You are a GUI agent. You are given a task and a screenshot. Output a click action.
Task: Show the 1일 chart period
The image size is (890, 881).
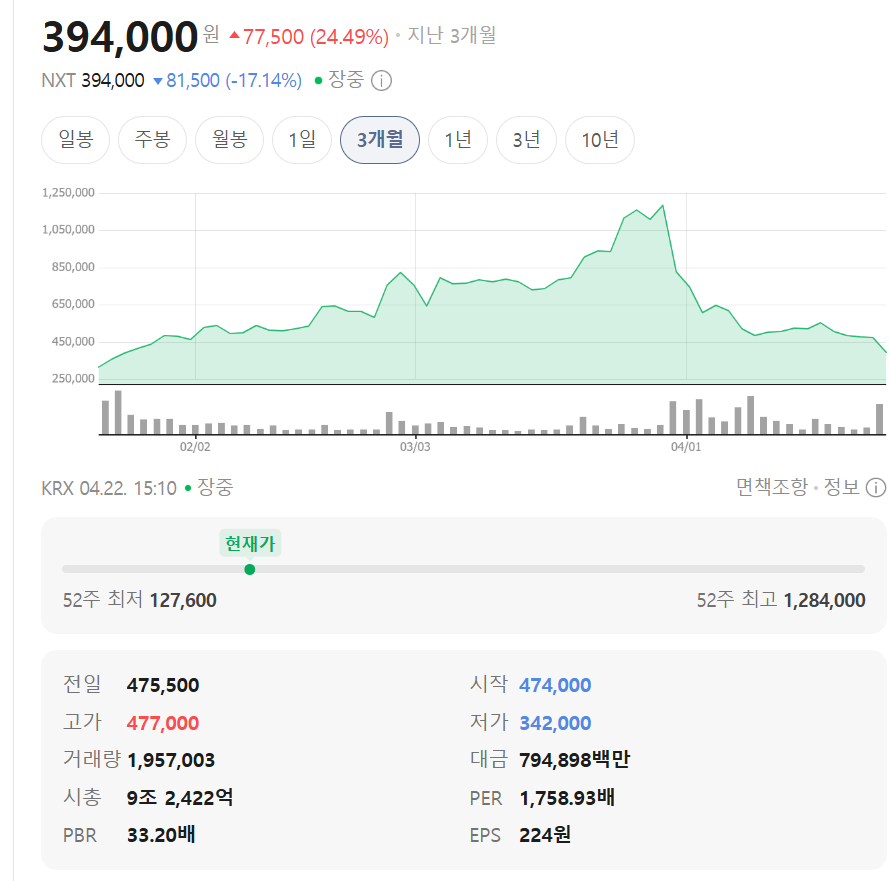302,140
